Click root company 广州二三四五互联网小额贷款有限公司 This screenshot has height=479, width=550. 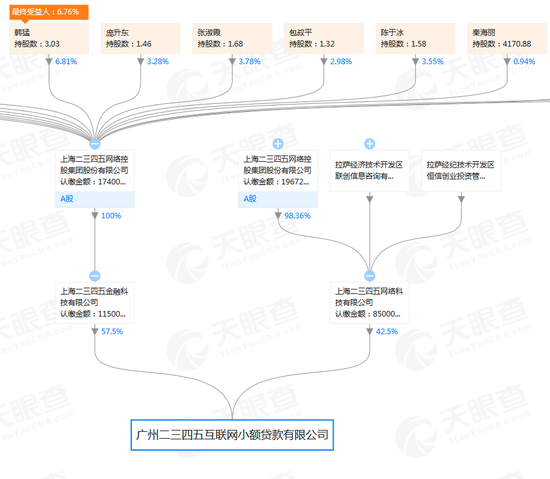(x=232, y=435)
